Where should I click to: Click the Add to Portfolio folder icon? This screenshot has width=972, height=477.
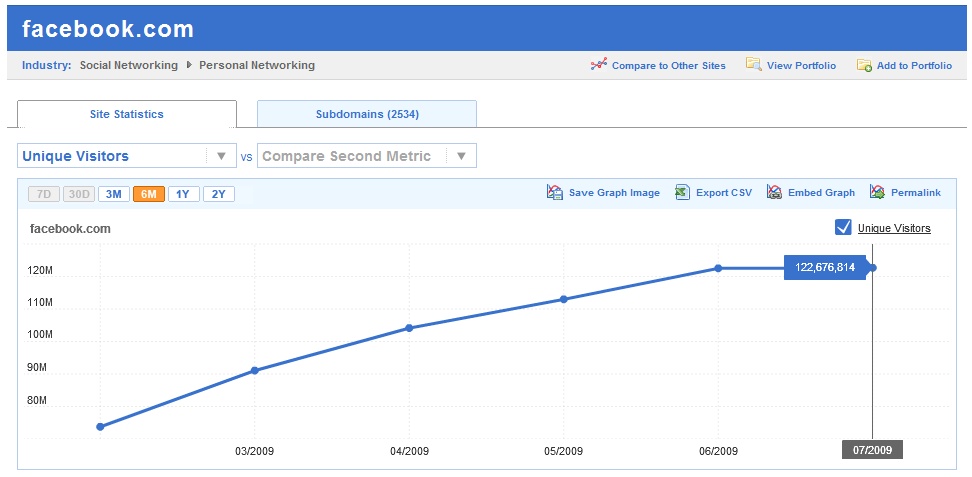click(865, 65)
